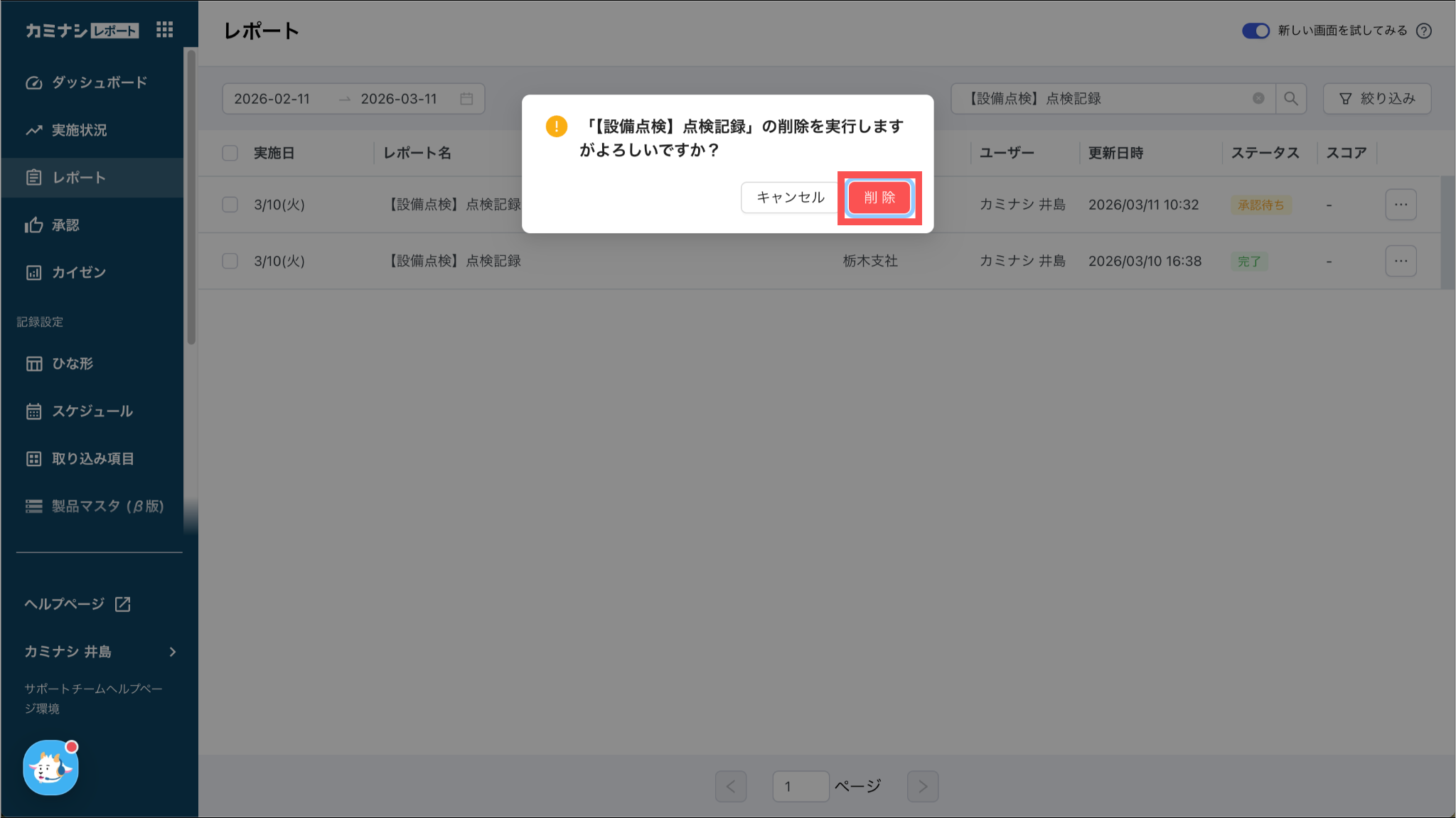
Task: Check the 完了 status report row checkbox
Action: [230, 261]
